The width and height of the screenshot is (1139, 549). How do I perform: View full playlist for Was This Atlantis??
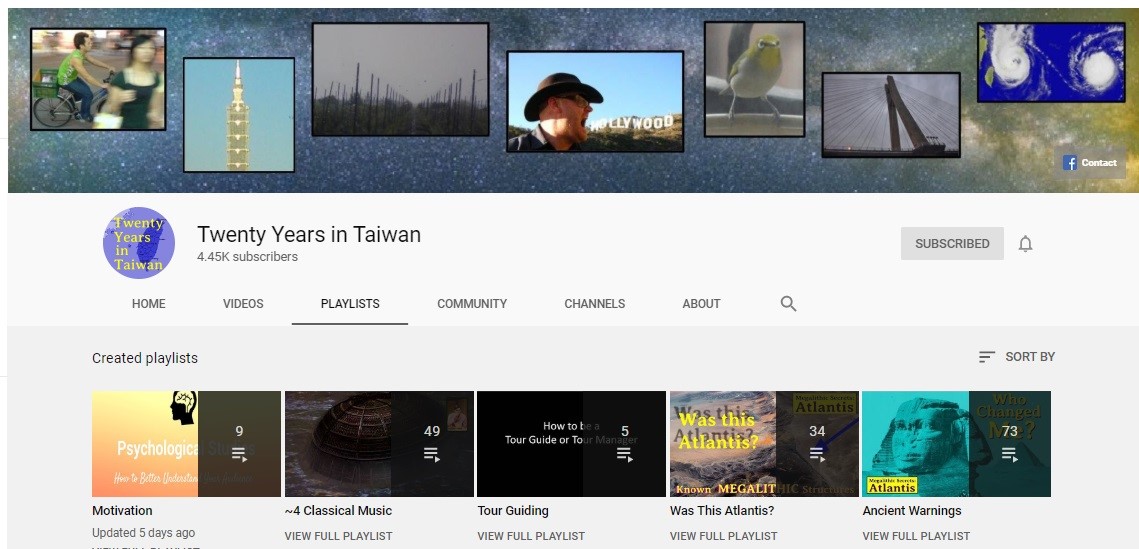pos(723,536)
